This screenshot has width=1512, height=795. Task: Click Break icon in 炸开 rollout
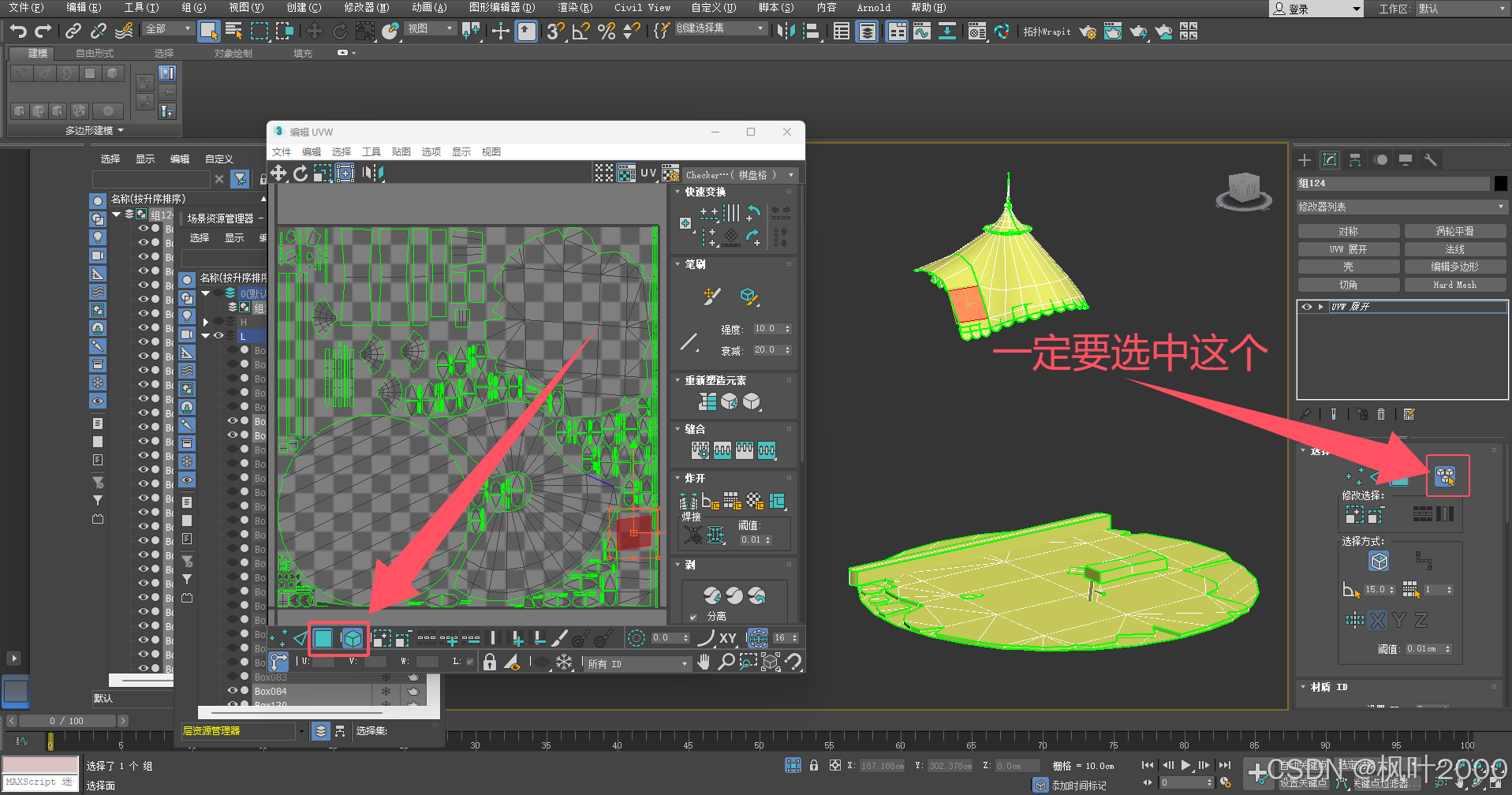click(x=687, y=501)
